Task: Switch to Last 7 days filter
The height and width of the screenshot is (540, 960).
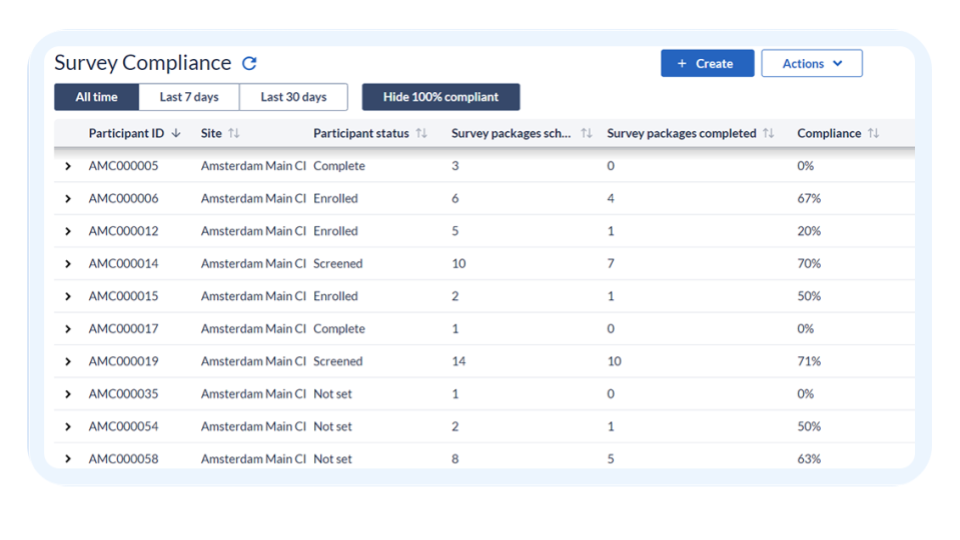Action: click(x=189, y=97)
